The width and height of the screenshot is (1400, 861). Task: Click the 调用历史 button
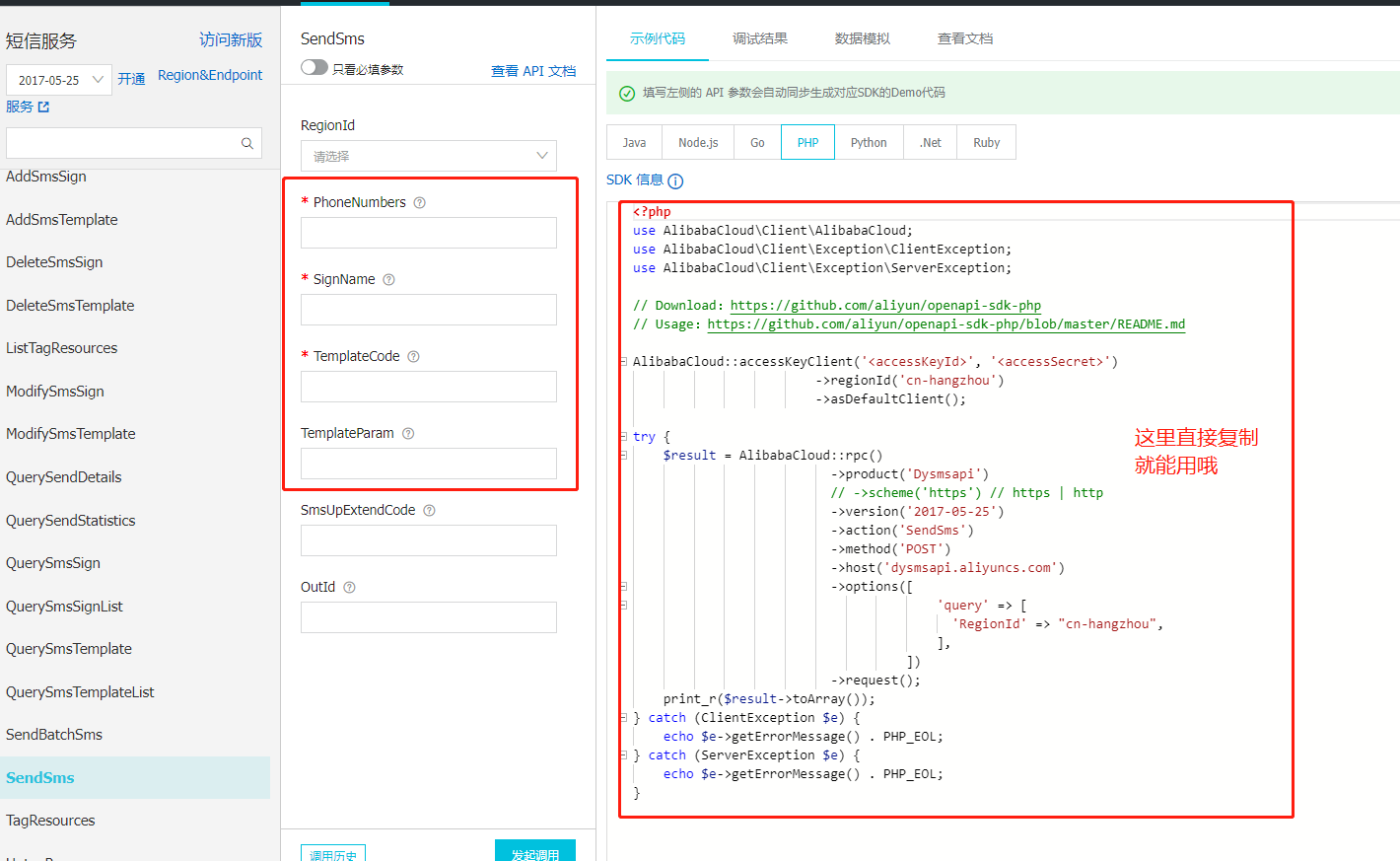(333, 855)
